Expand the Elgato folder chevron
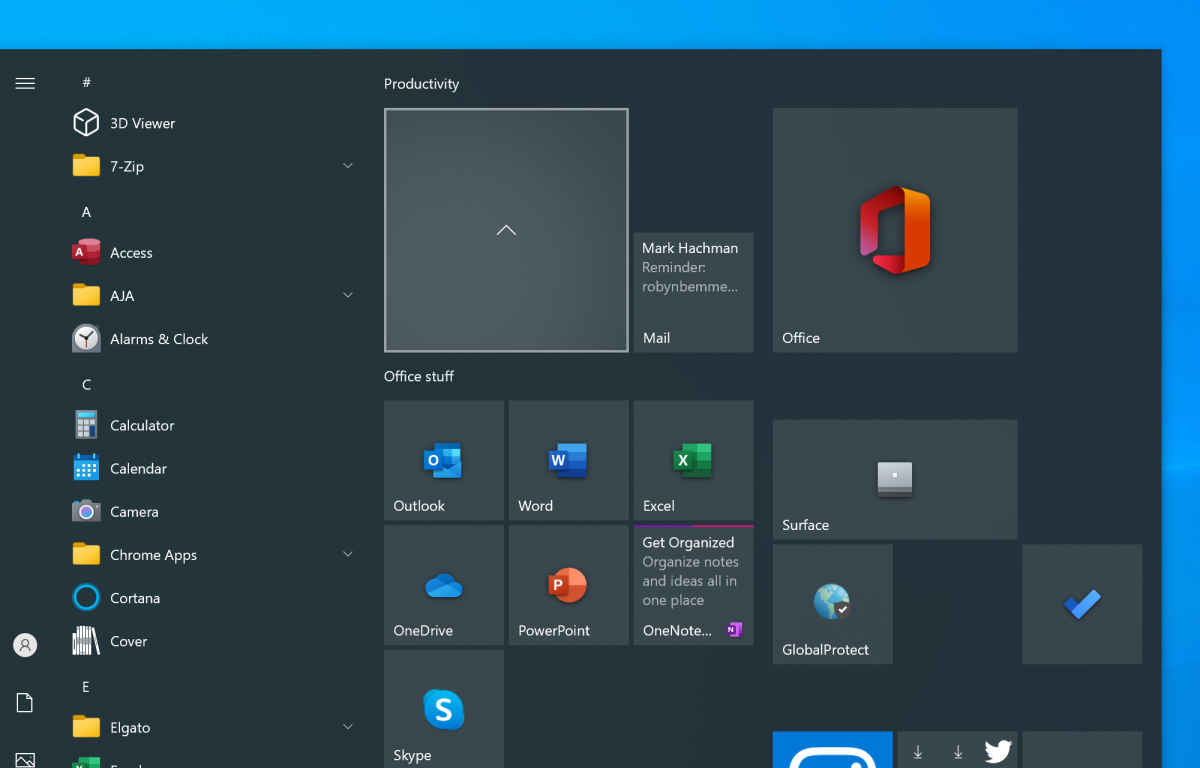Viewport: 1200px width, 768px height. (348, 727)
